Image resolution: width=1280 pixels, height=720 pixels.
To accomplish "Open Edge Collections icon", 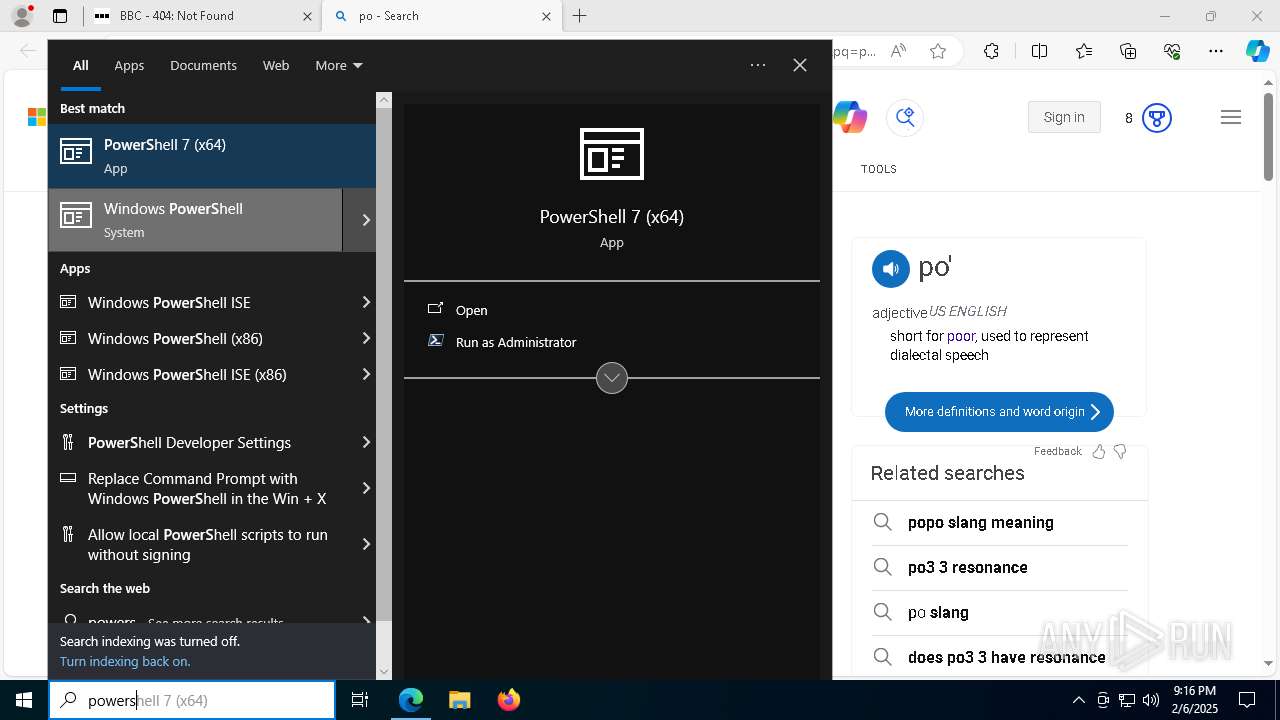I will tap(1128, 51).
